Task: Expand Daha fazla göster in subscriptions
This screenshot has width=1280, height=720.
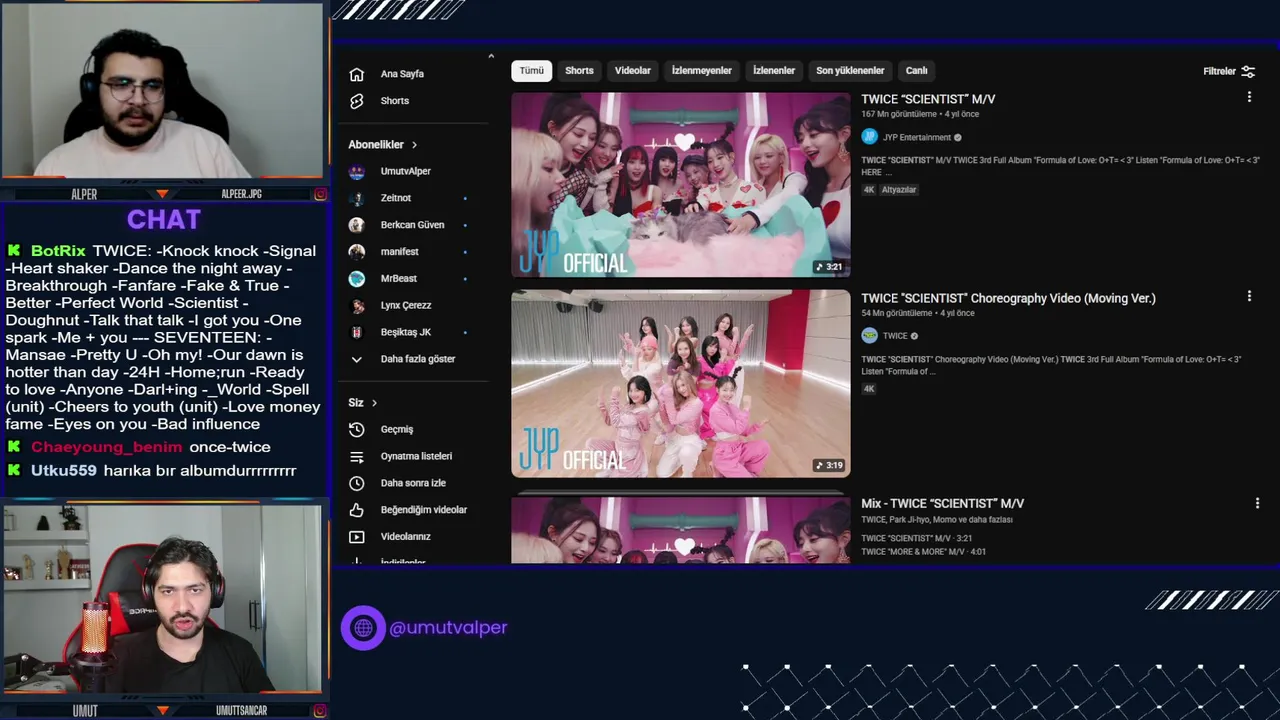Action: (403, 359)
